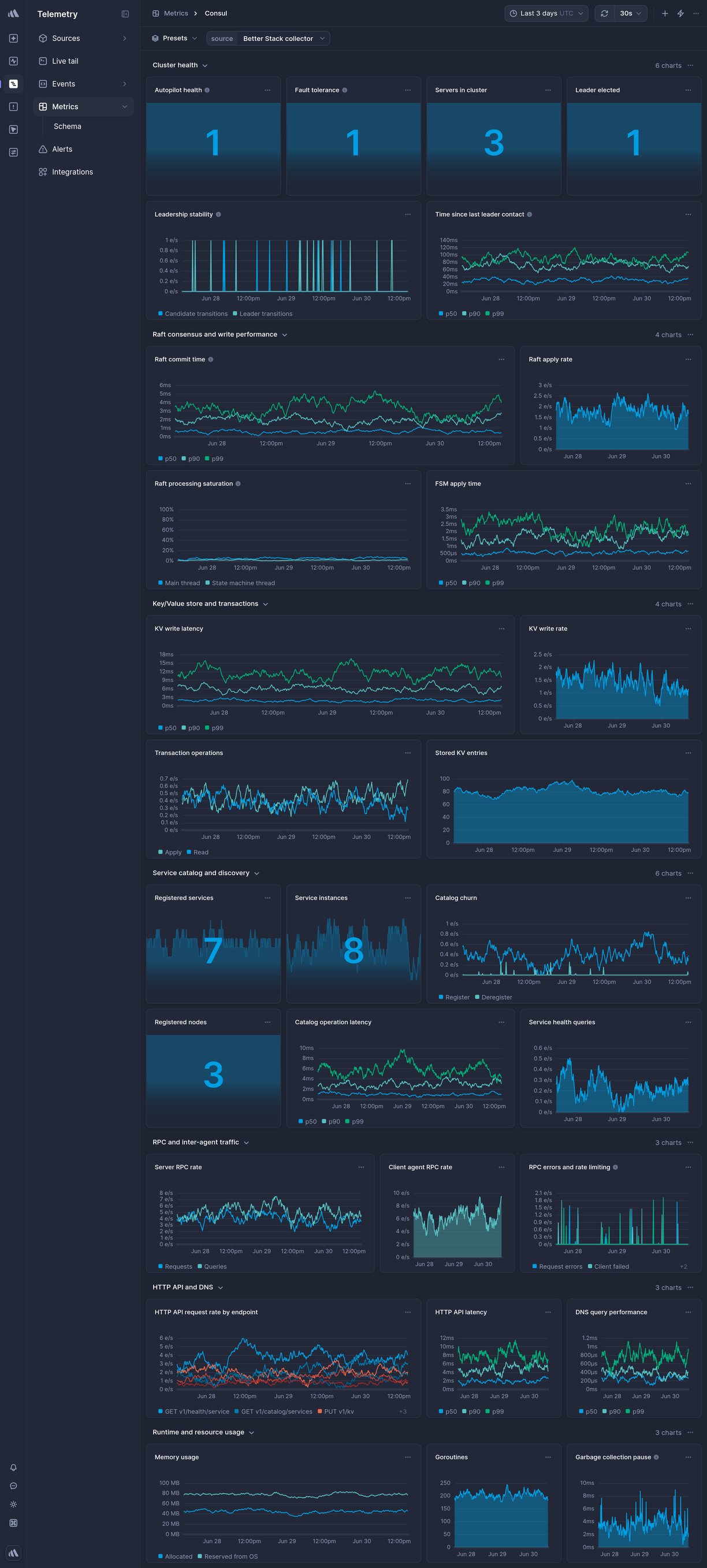Open the Raft commit time chart menu
Image resolution: width=707 pixels, height=1568 pixels.
501,359
